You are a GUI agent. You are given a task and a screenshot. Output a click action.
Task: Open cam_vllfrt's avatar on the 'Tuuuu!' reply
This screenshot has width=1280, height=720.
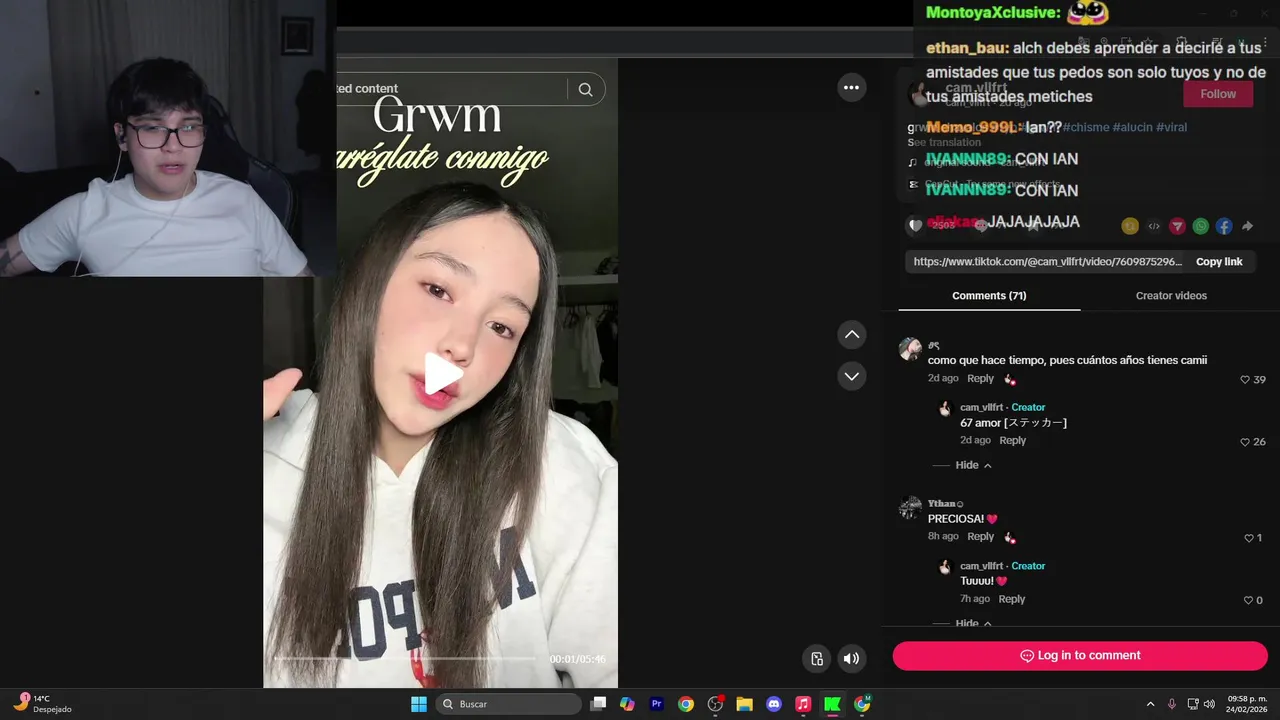coord(944,567)
